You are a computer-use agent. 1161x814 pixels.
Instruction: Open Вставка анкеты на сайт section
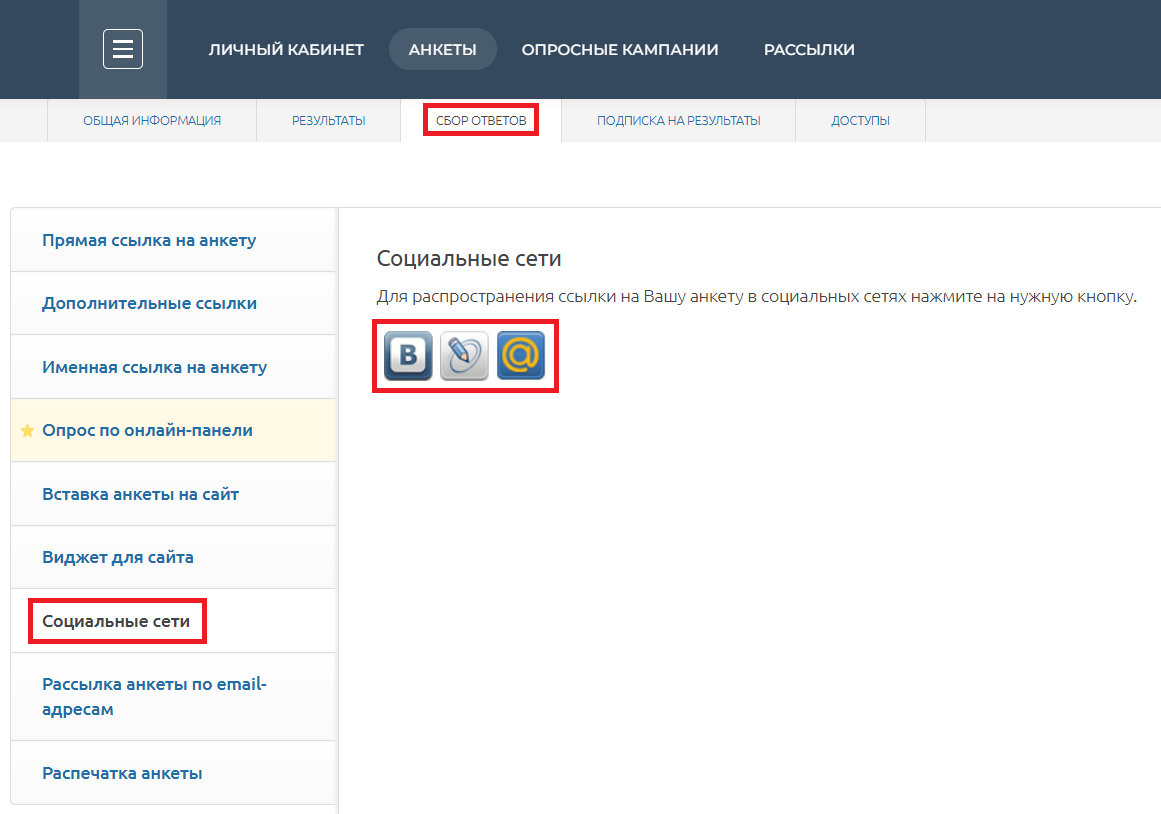(174, 494)
